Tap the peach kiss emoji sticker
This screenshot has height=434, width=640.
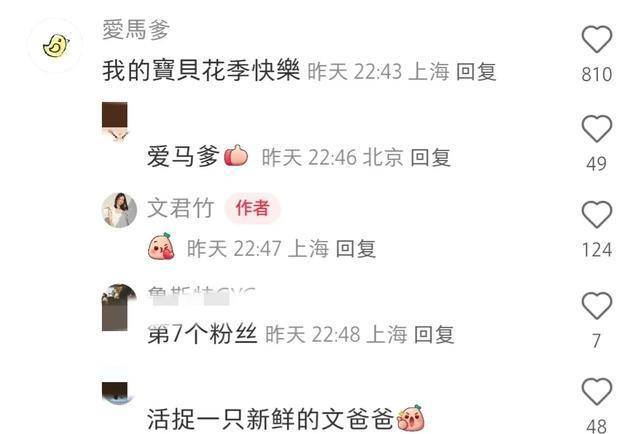161,246
